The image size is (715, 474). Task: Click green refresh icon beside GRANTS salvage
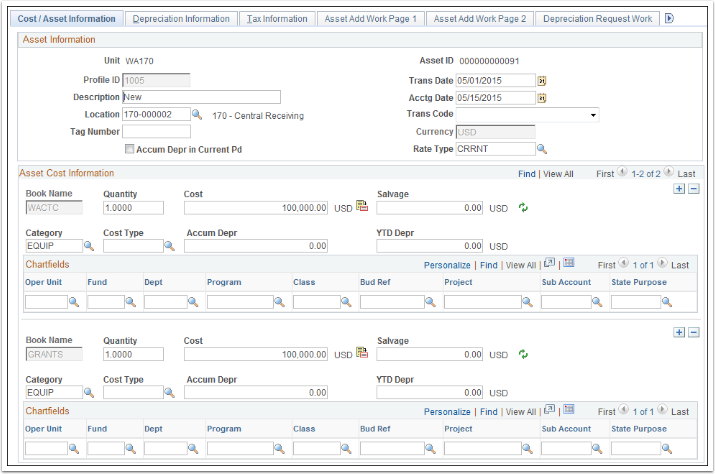tap(523, 354)
